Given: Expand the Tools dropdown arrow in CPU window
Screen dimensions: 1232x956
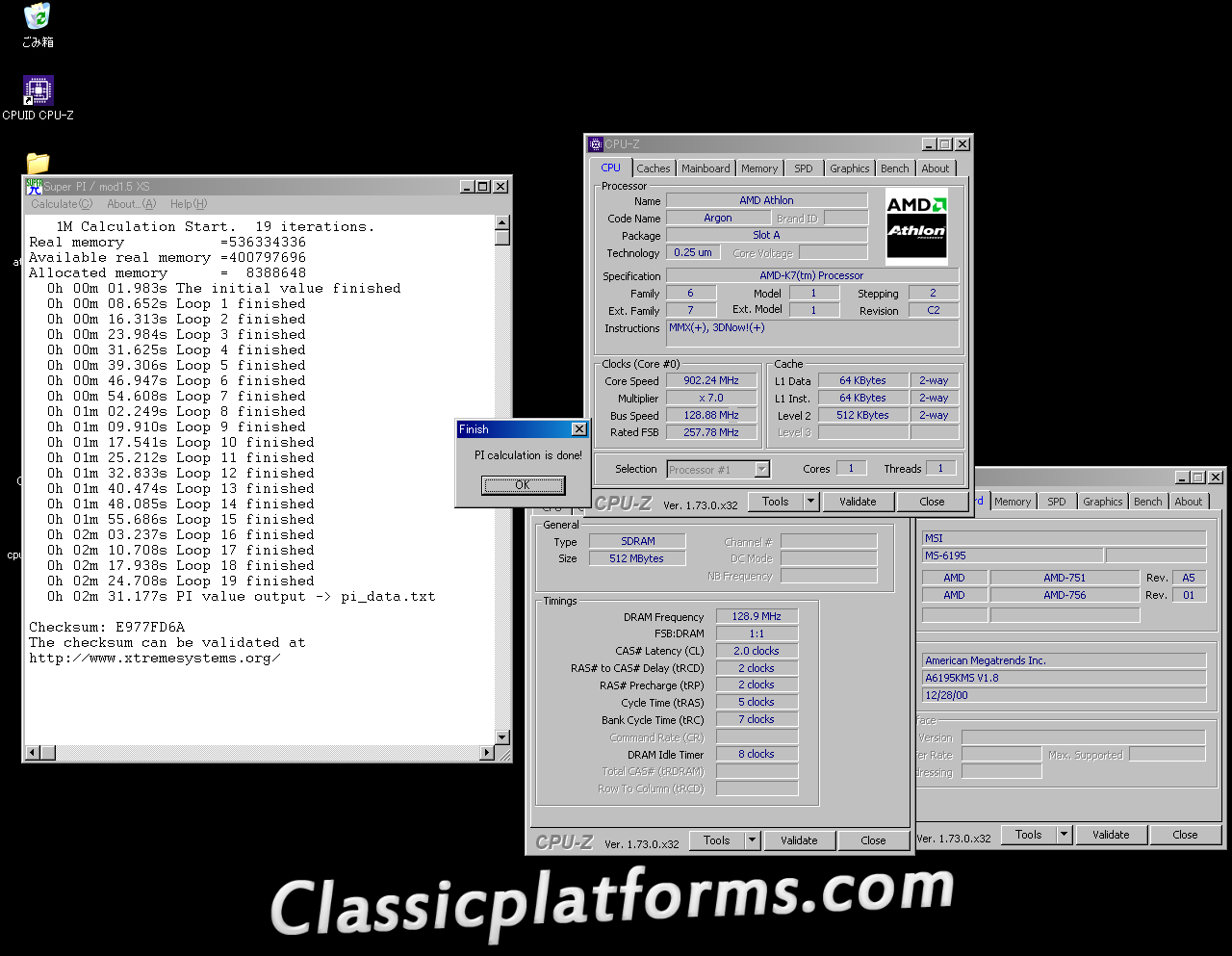Looking at the screenshot, I should tap(810, 502).
